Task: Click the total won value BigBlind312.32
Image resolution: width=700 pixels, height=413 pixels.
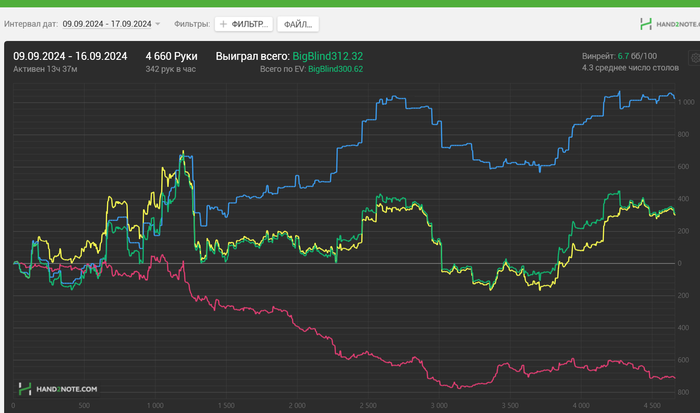Action: click(x=328, y=56)
